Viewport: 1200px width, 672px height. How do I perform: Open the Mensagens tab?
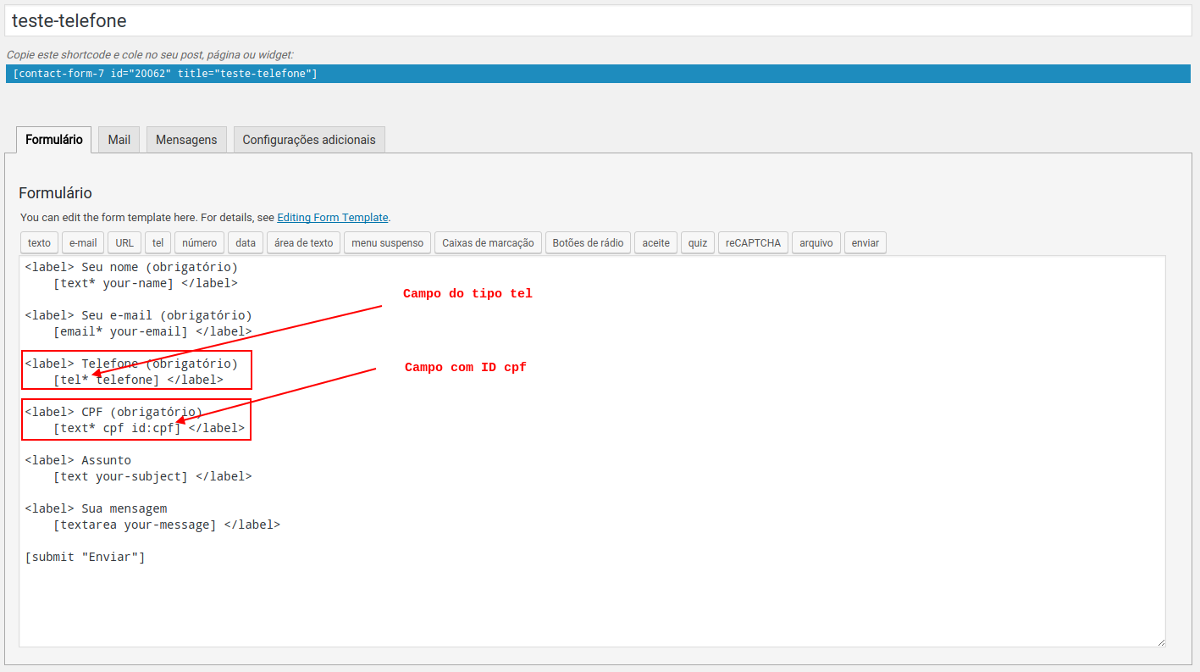click(186, 140)
